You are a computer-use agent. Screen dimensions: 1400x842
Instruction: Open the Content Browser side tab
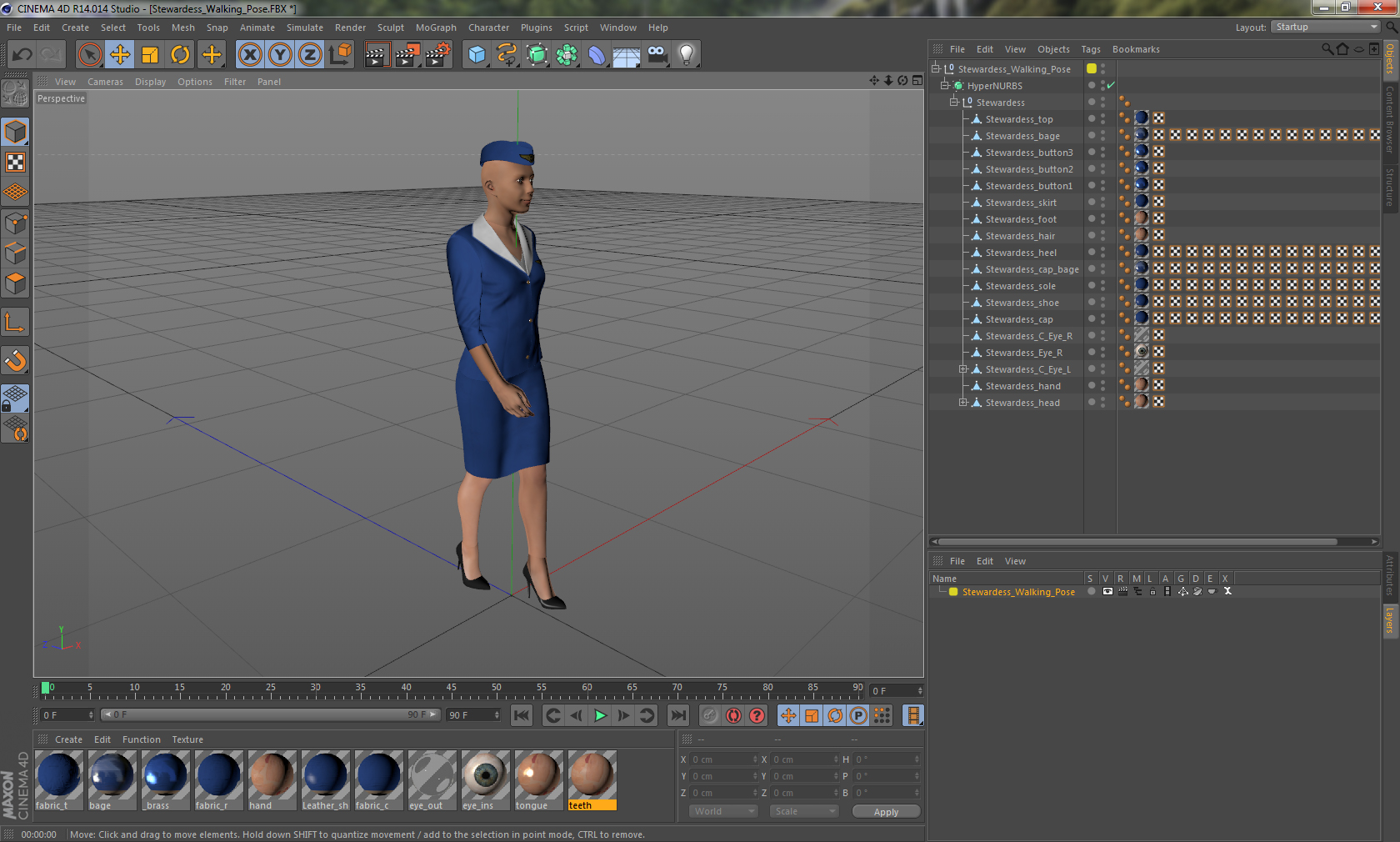pos(1389,118)
